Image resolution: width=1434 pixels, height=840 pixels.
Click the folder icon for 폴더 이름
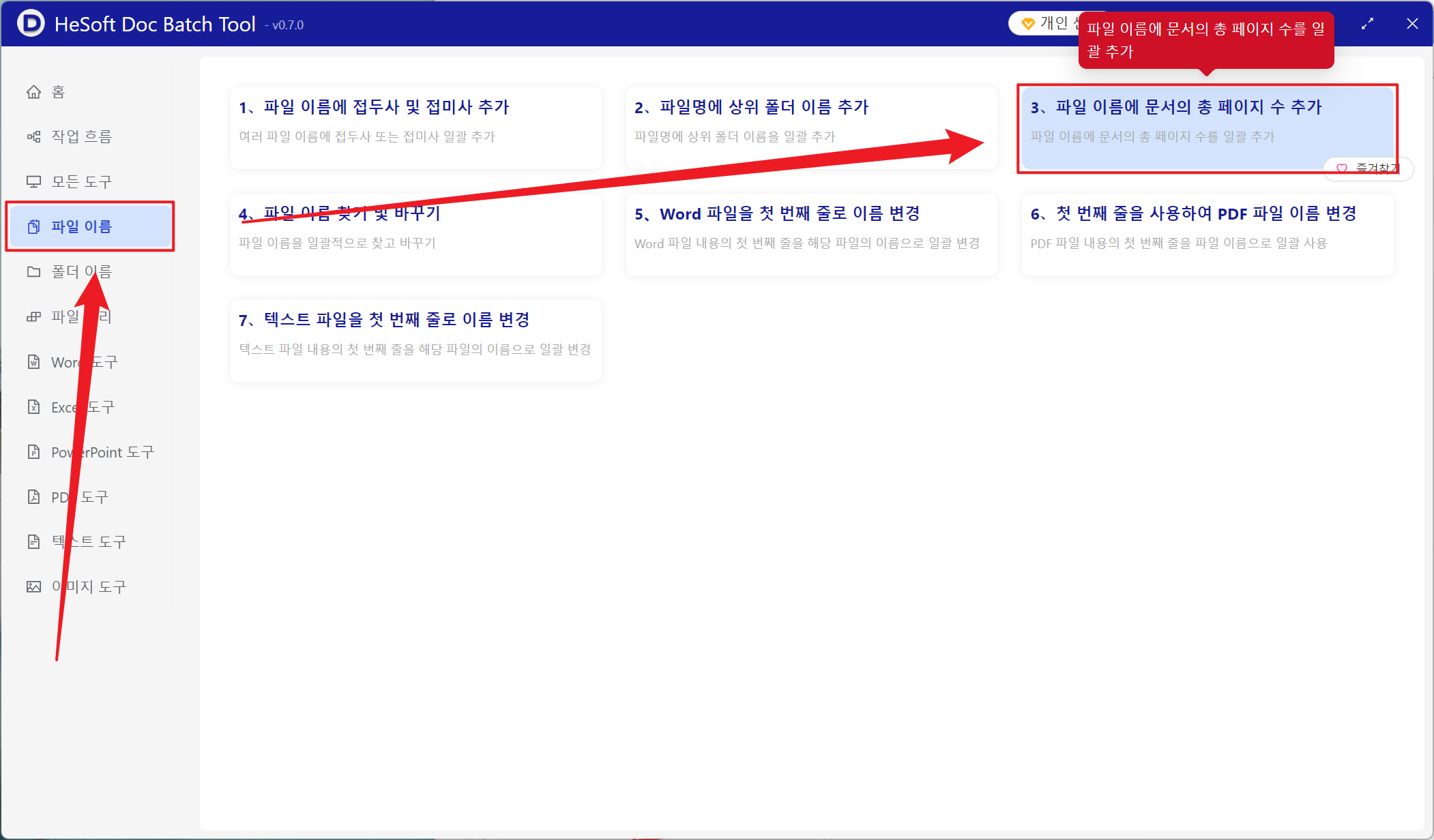(33, 271)
